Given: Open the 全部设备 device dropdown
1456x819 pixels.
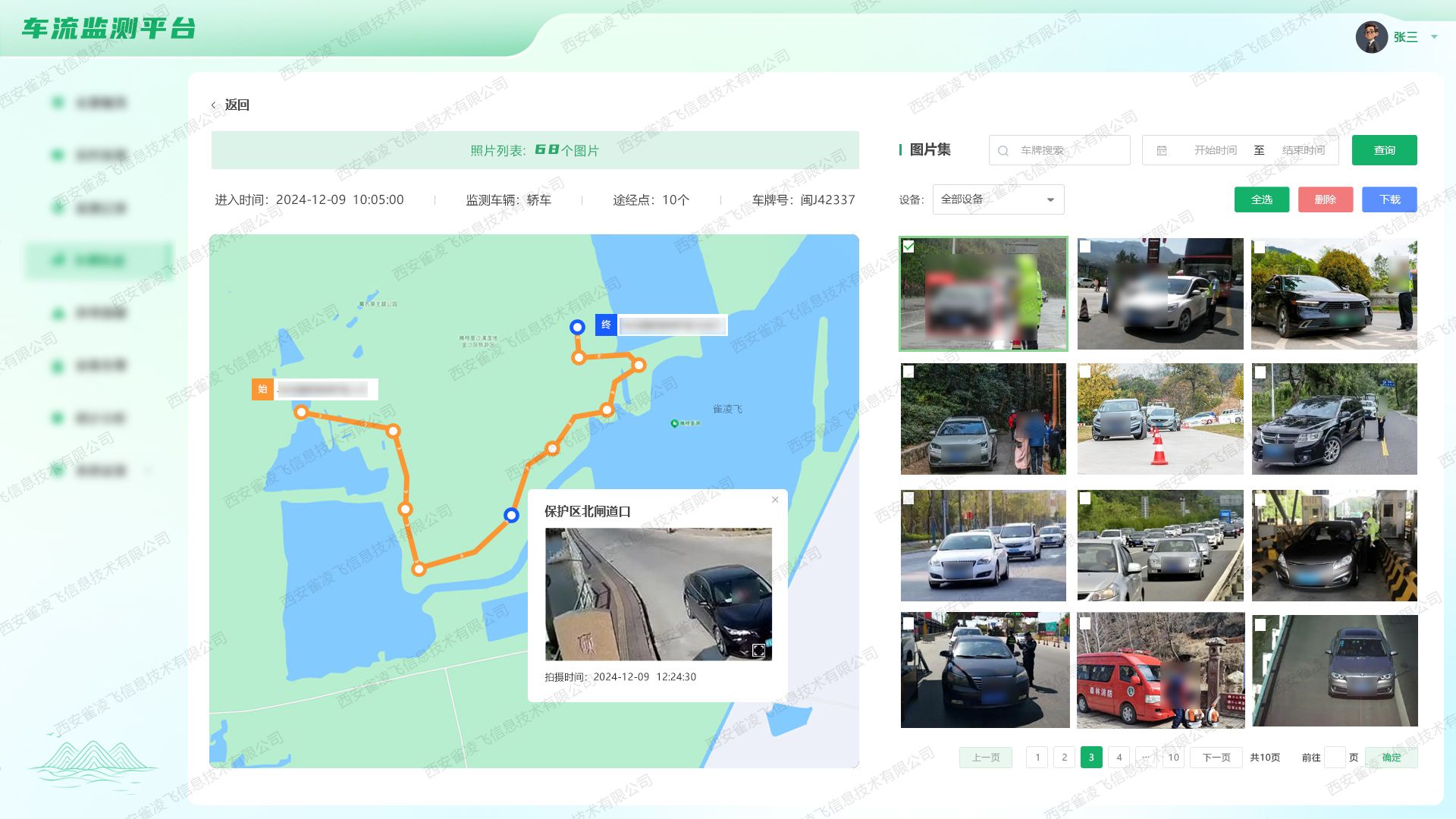Looking at the screenshot, I should (x=997, y=199).
